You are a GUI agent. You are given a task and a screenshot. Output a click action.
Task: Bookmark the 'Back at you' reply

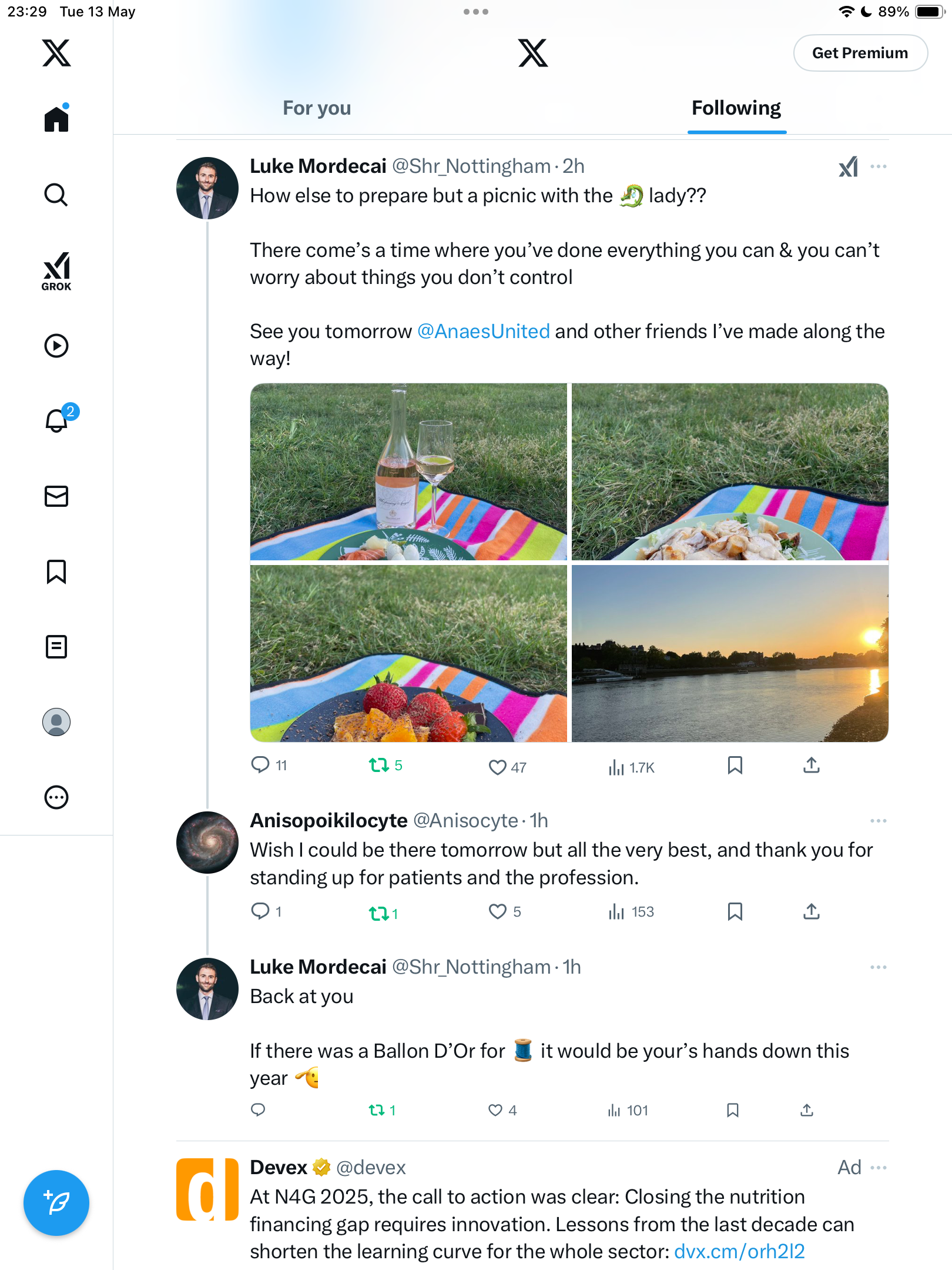(x=732, y=1110)
